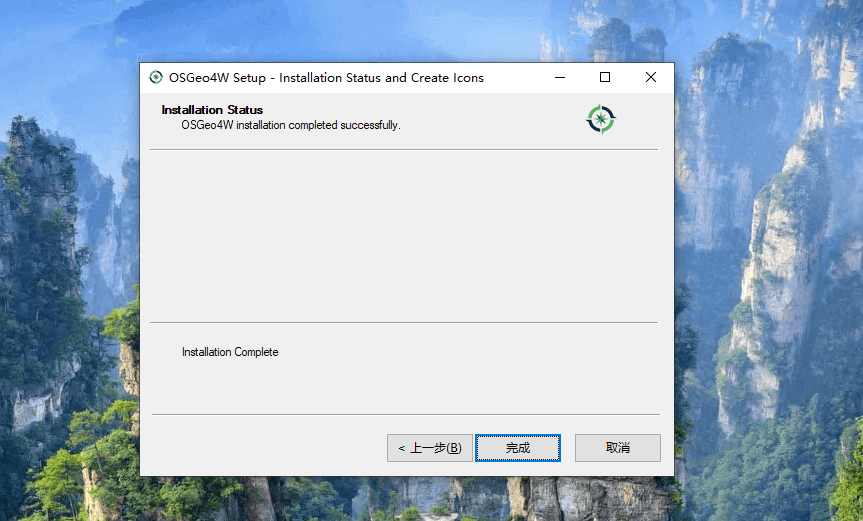Click the desktop wallpaper below the dialog
Screen dimensions: 863x521
click(x=400, y=500)
